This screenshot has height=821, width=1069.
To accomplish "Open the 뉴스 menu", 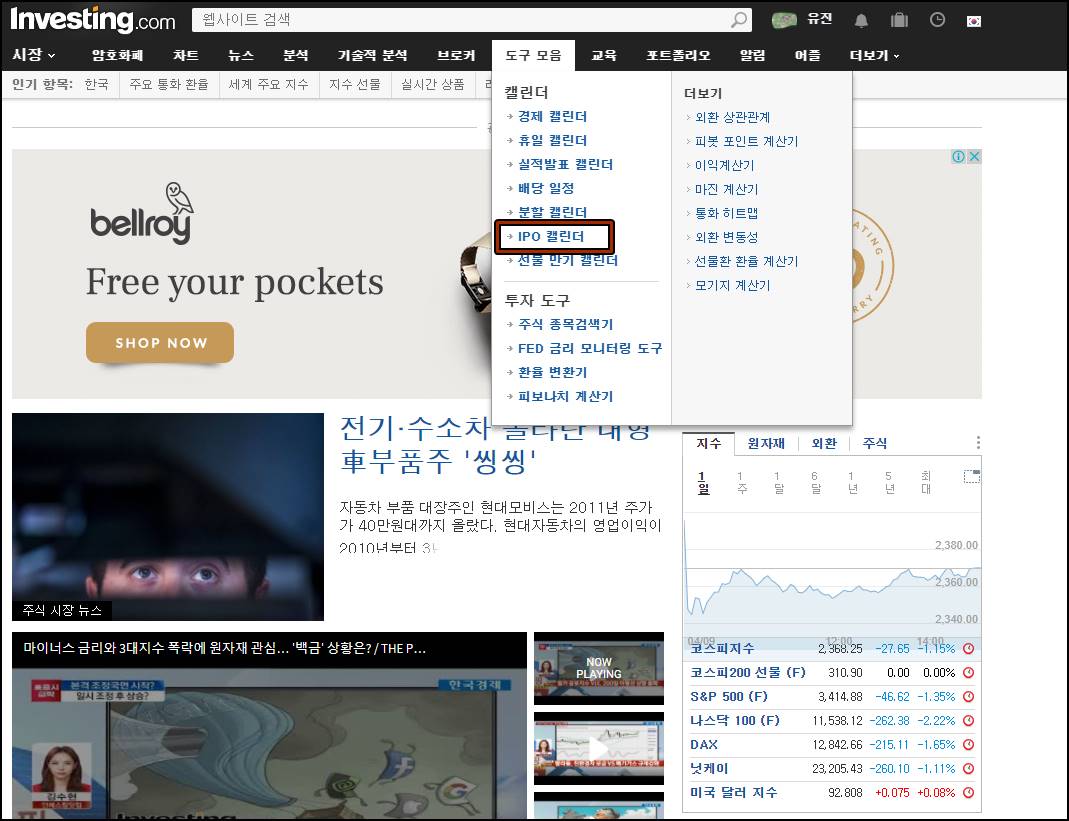I will pyautogui.click(x=241, y=55).
